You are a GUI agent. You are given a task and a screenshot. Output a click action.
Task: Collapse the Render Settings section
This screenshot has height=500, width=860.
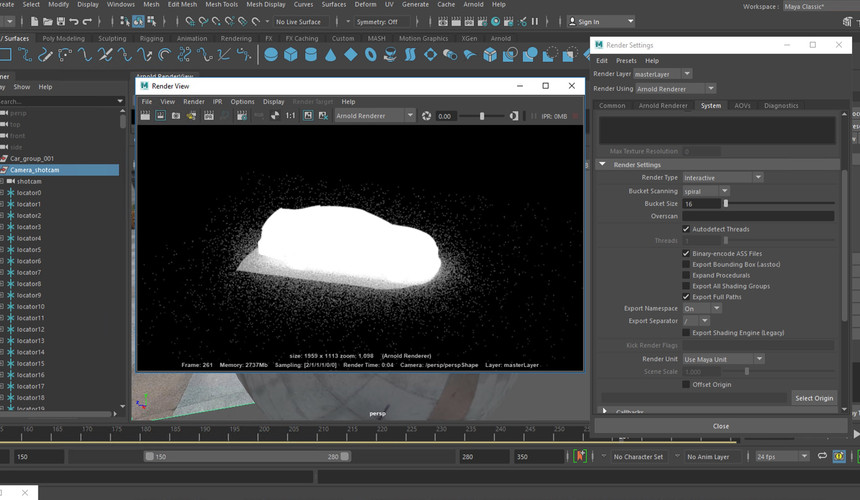[x=603, y=165]
